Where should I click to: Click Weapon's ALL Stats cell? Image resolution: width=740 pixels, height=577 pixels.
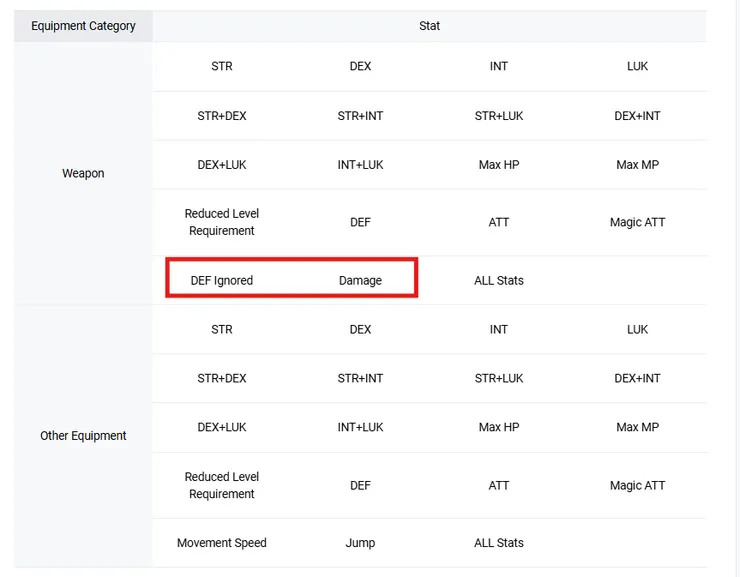point(499,281)
